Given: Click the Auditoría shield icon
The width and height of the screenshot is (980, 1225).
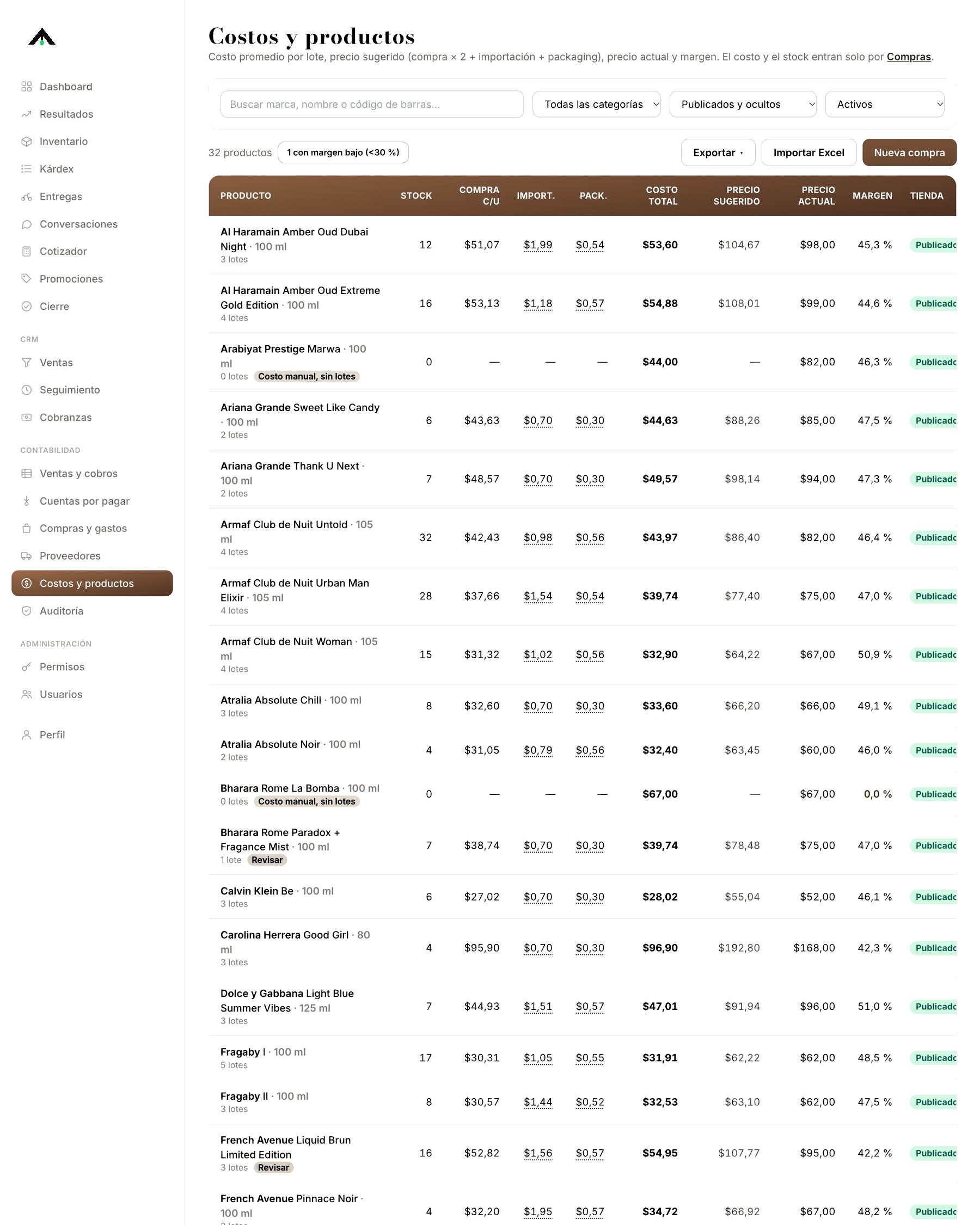Looking at the screenshot, I should click(26, 611).
